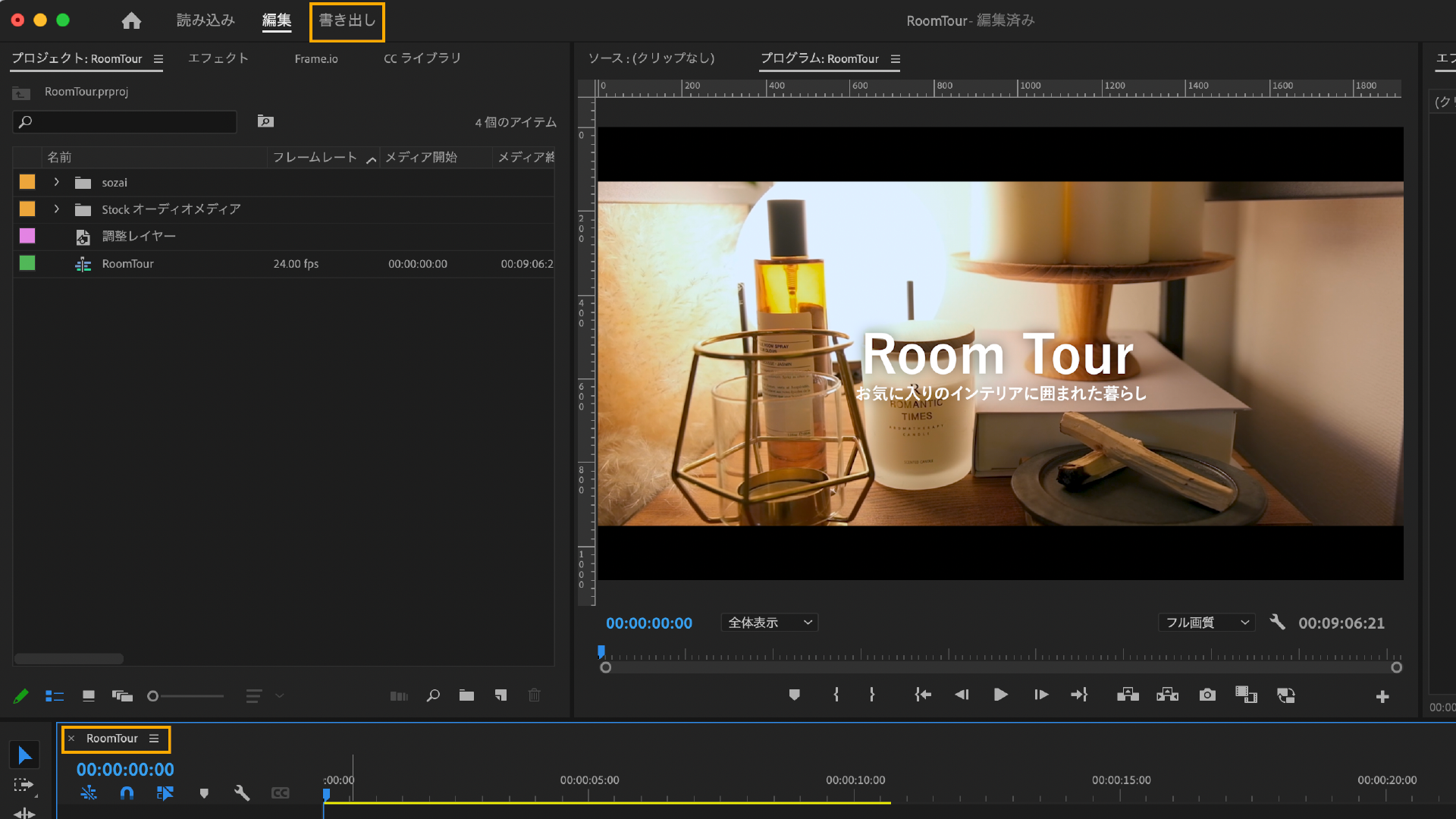The height and width of the screenshot is (819, 1456).
Task: Switch Project panel to list view
Action: coord(55,695)
